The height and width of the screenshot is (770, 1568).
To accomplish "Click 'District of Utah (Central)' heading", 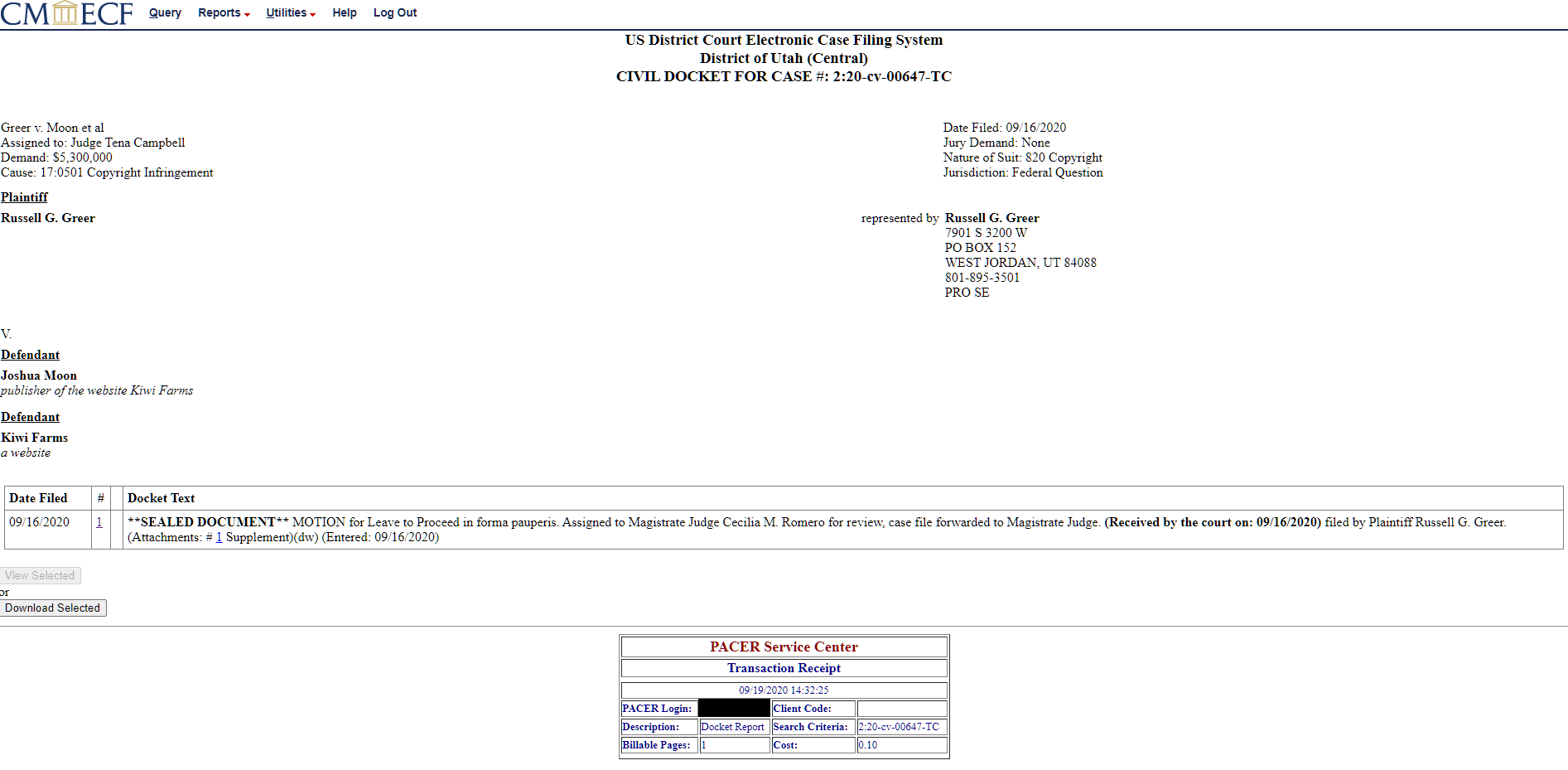I will pyautogui.click(x=784, y=58).
